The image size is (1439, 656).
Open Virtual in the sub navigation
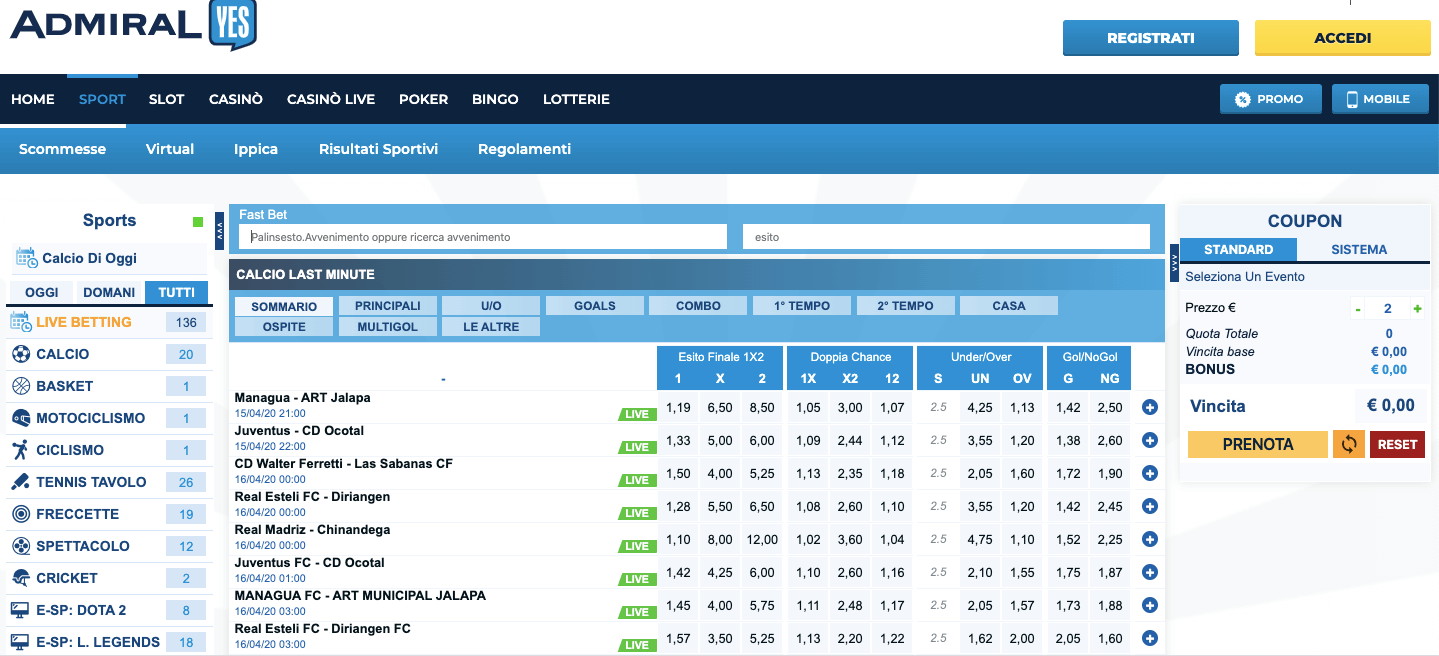tap(170, 149)
